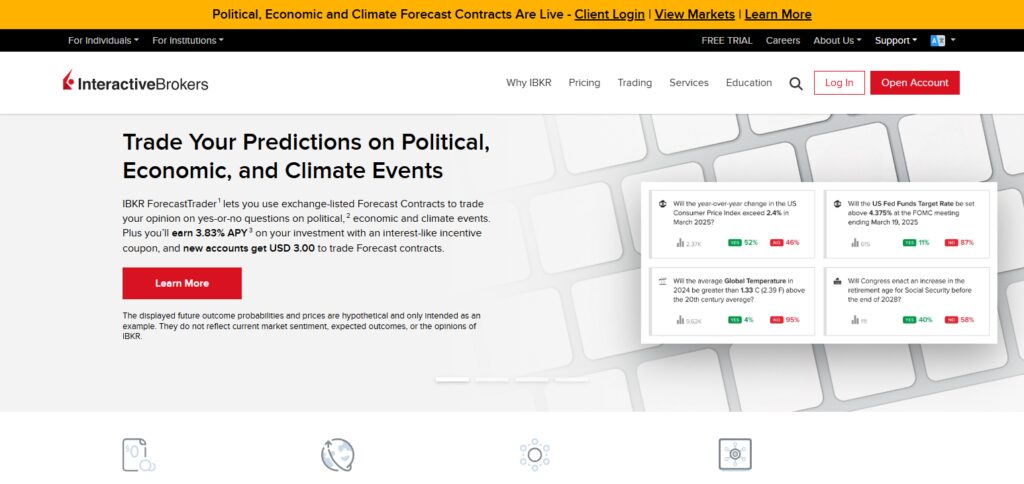Expand the For Institutions dropdown
The height and width of the screenshot is (484, 1024).
coord(187,40)
